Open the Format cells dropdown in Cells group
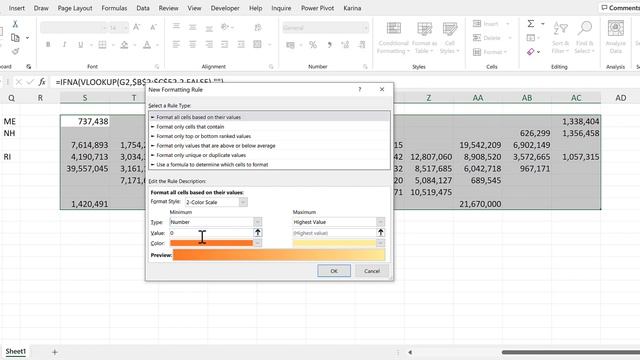 pos(490,52)
